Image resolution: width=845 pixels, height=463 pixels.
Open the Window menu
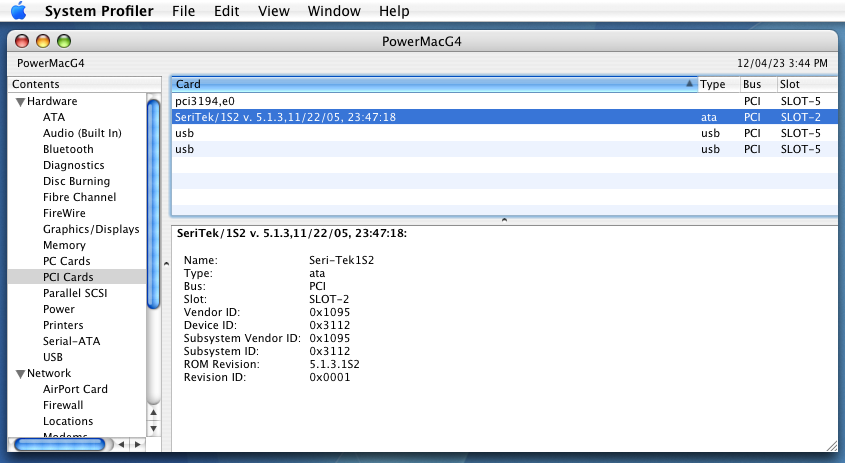[x=334, y=11]
